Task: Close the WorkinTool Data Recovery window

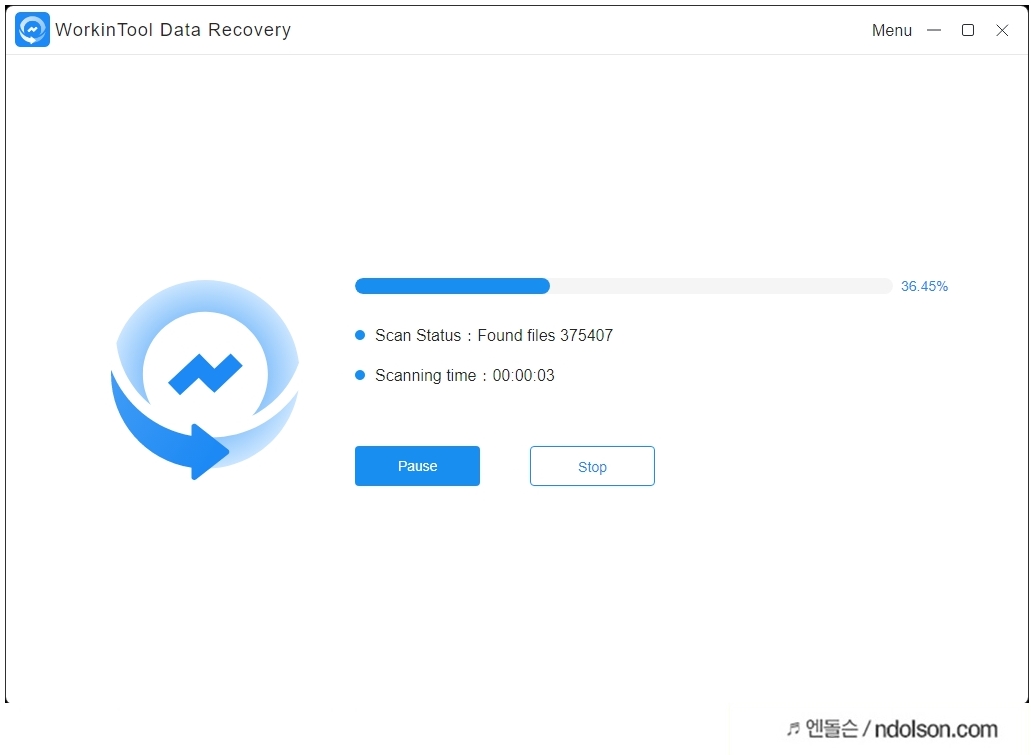Action: [x=1002, y=30]
